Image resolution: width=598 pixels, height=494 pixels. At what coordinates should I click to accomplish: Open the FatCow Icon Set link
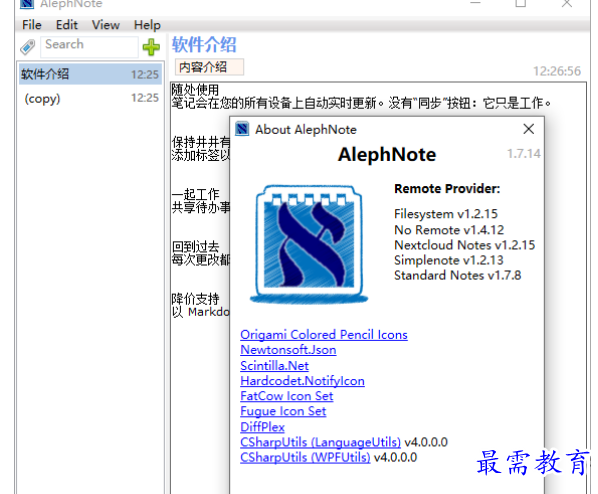pyautogui.click(x=287, y=396)
